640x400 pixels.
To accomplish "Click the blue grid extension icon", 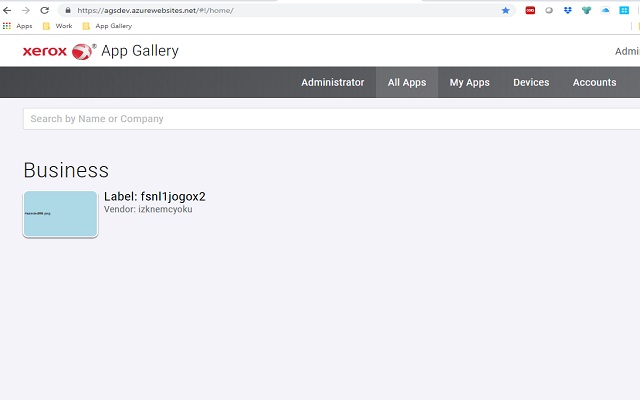I will (624, 10).
